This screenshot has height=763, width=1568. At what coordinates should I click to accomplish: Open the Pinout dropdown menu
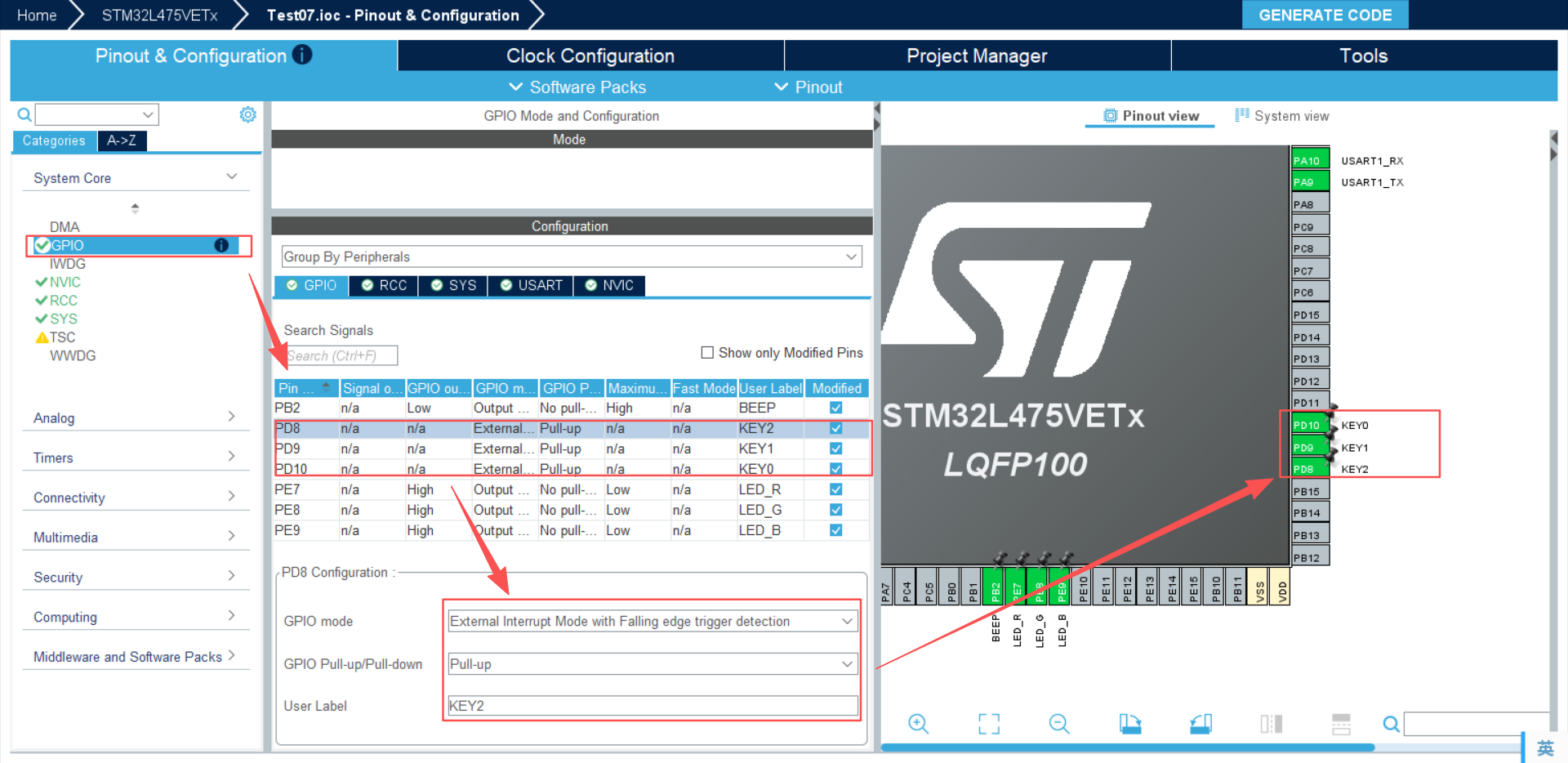(x=808, y=87)
